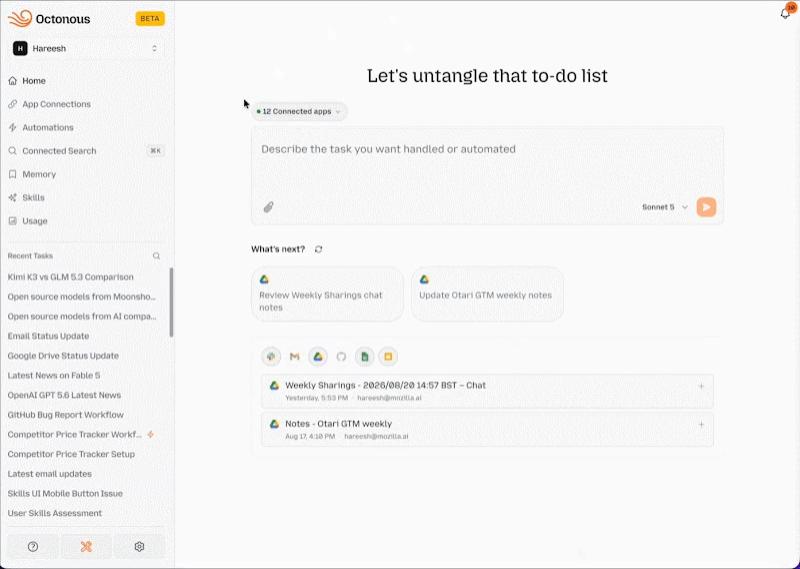800x569 pixels.
Task: Toggle the GitHub filter icon
Action: (341, 357)
